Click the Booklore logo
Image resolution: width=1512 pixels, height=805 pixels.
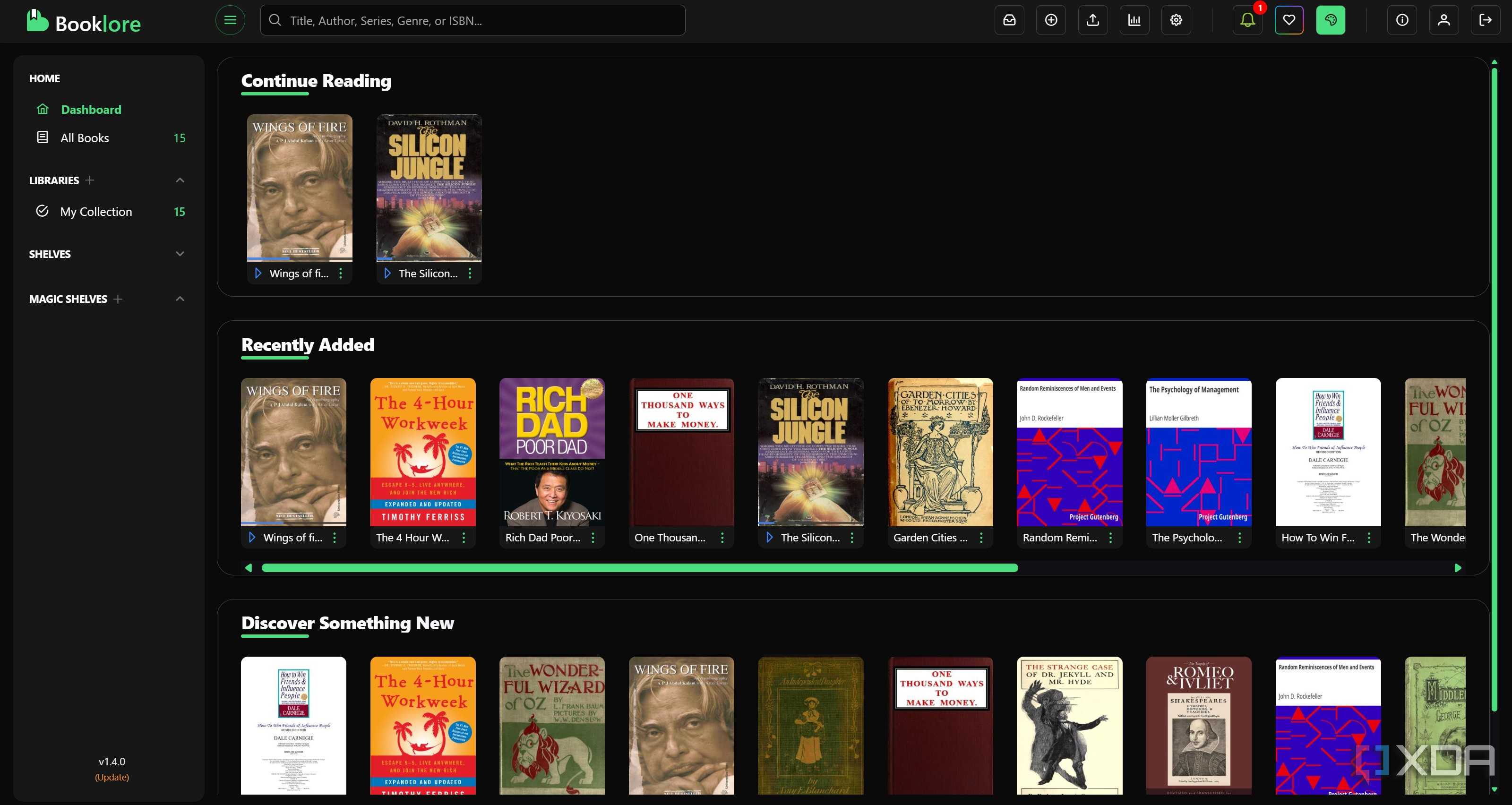pos(83,22)
